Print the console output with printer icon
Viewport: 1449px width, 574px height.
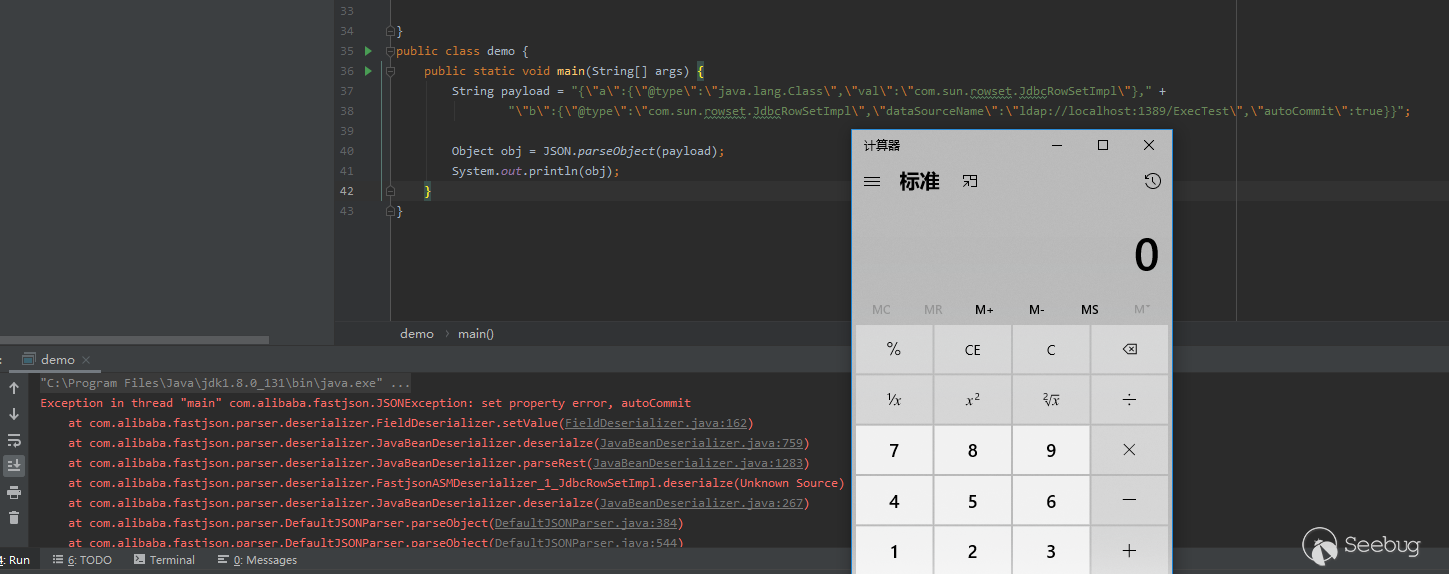(x=14, y=492)
